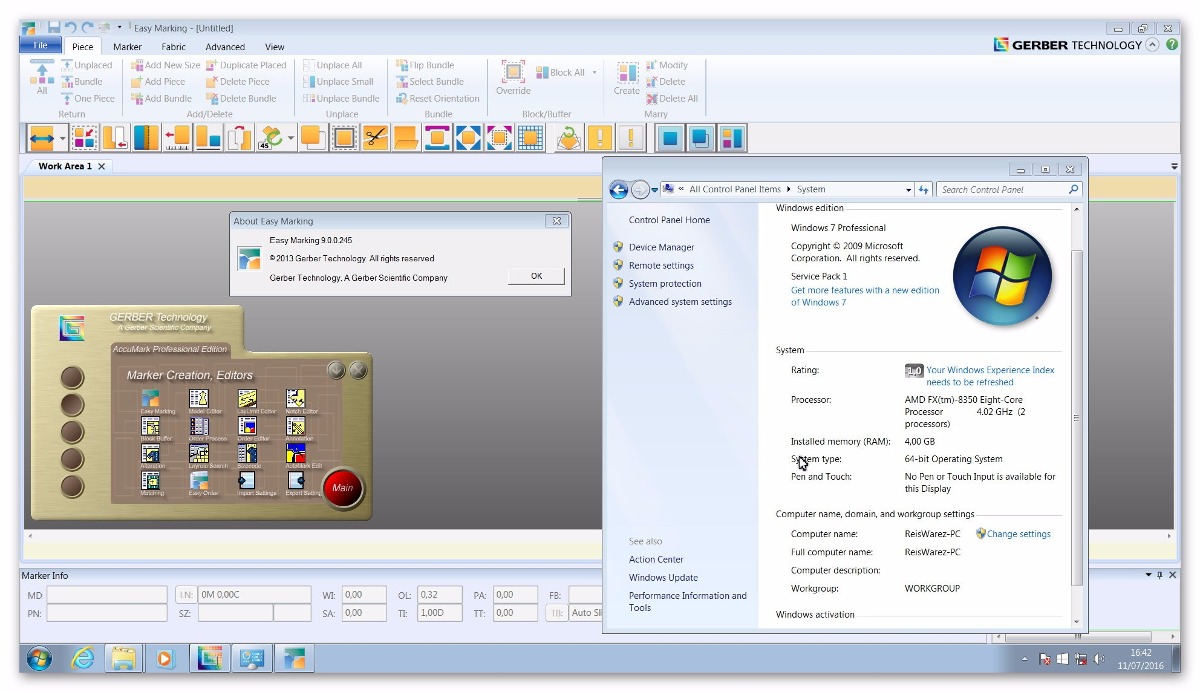Open the dropdown beside the rotate tool

coord(291,137)
